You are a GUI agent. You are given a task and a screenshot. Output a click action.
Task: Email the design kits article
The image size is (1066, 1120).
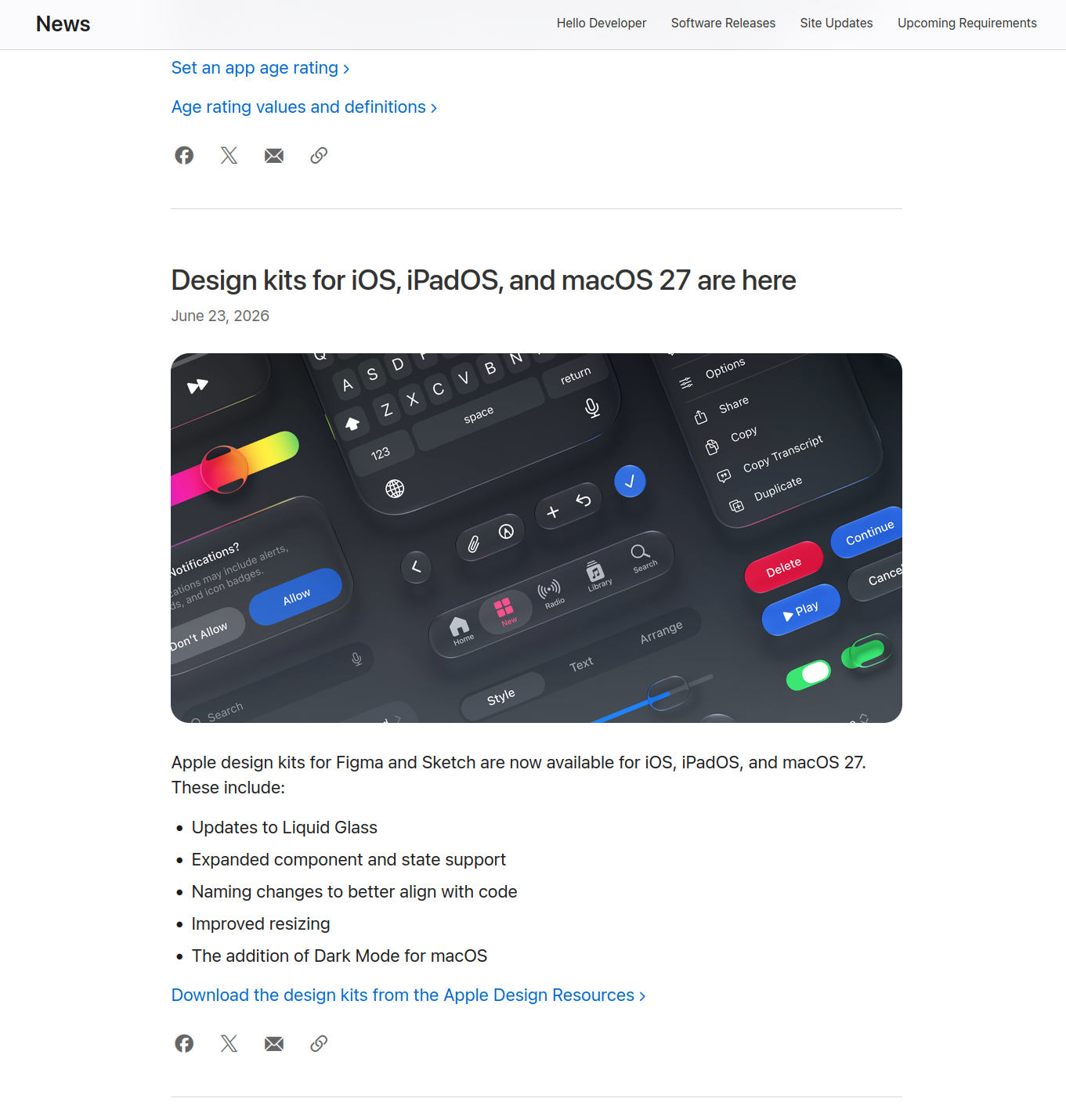pyautogui.click(x=274, y=1043)
